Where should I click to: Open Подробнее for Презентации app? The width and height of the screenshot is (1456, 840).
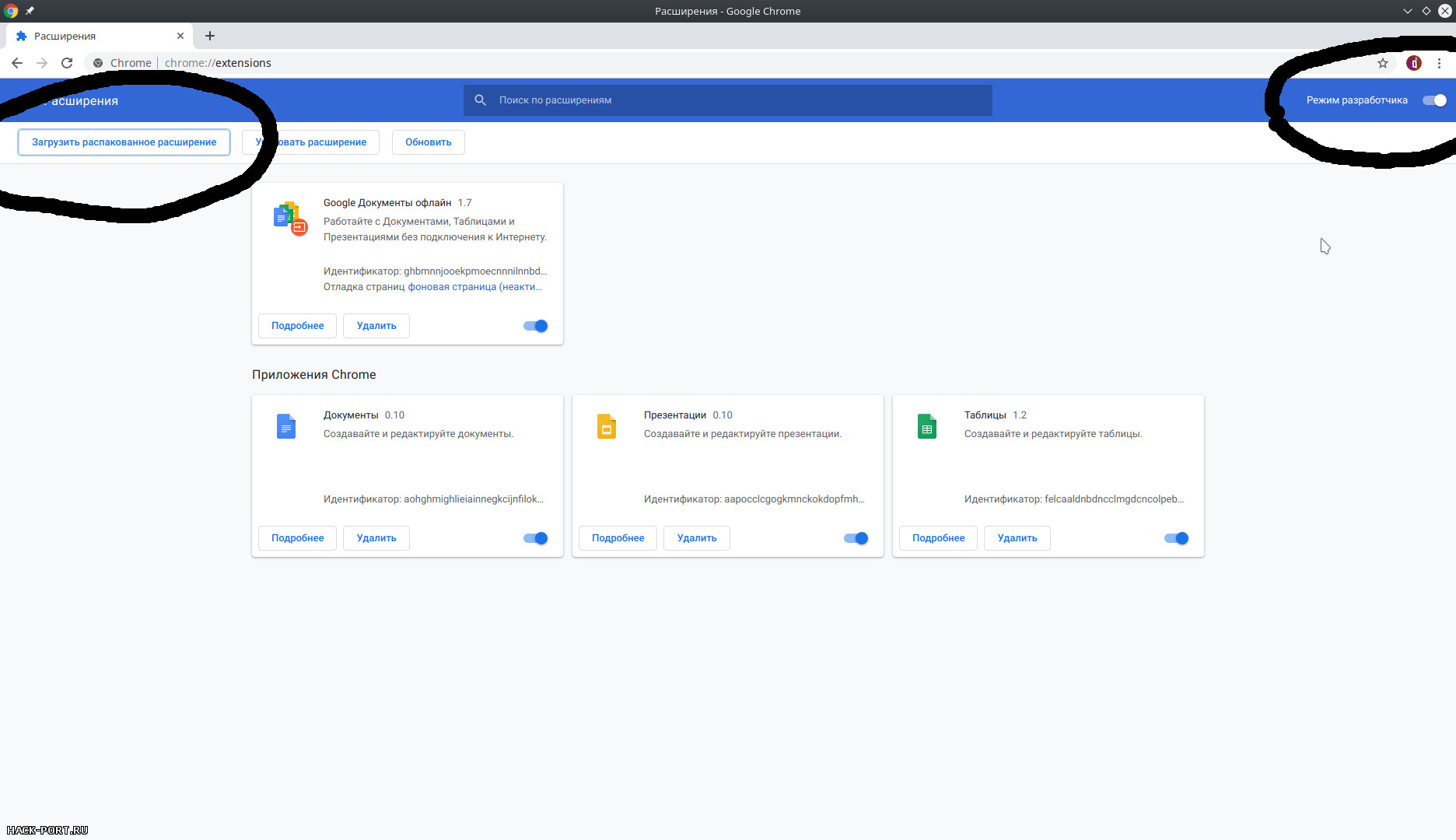point(618,538)
